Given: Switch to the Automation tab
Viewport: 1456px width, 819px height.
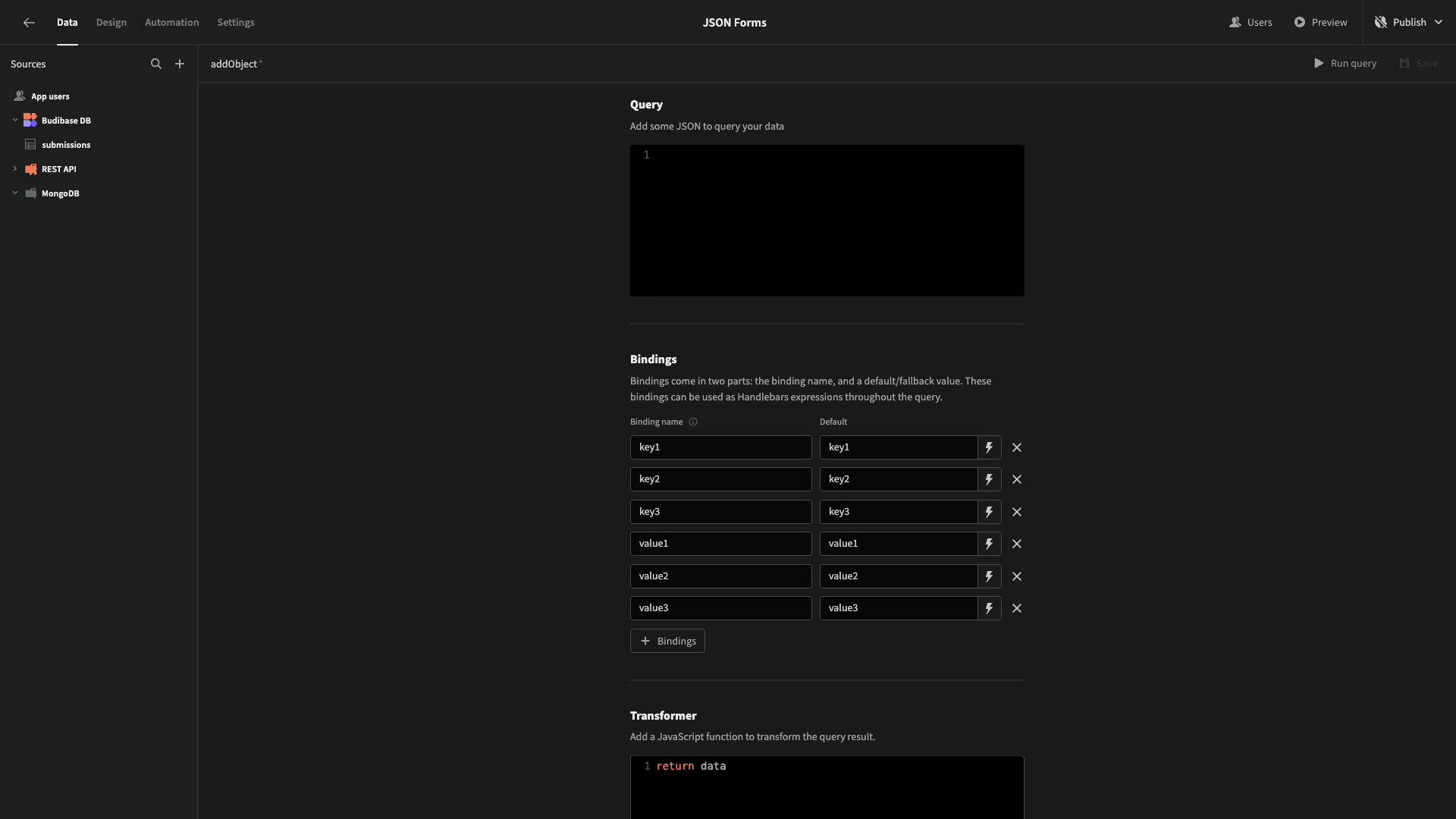Looking at the screenshot, I should (x=172, y=23).
